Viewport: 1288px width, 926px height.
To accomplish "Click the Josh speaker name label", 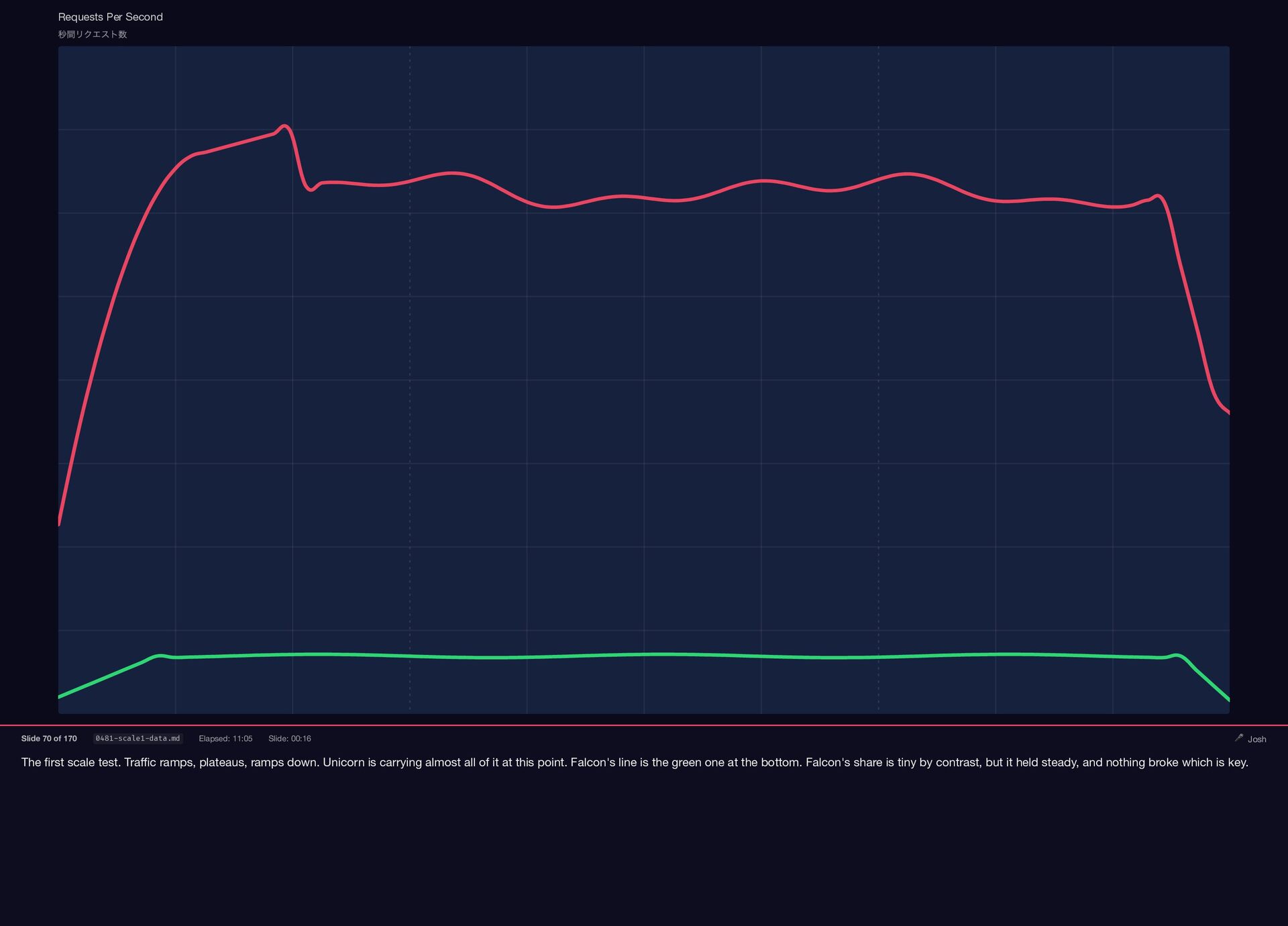I will click(x=1256, y=739).
